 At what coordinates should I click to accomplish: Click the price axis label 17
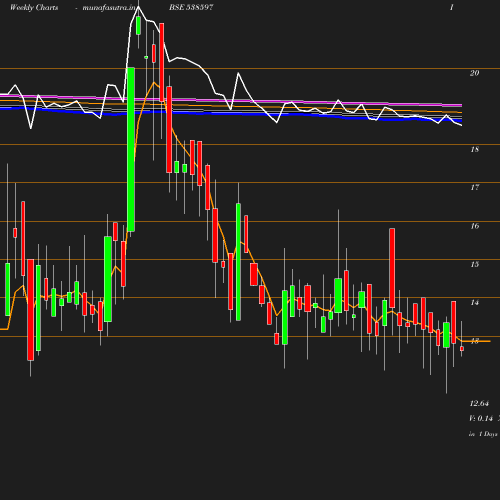point(475,187)
